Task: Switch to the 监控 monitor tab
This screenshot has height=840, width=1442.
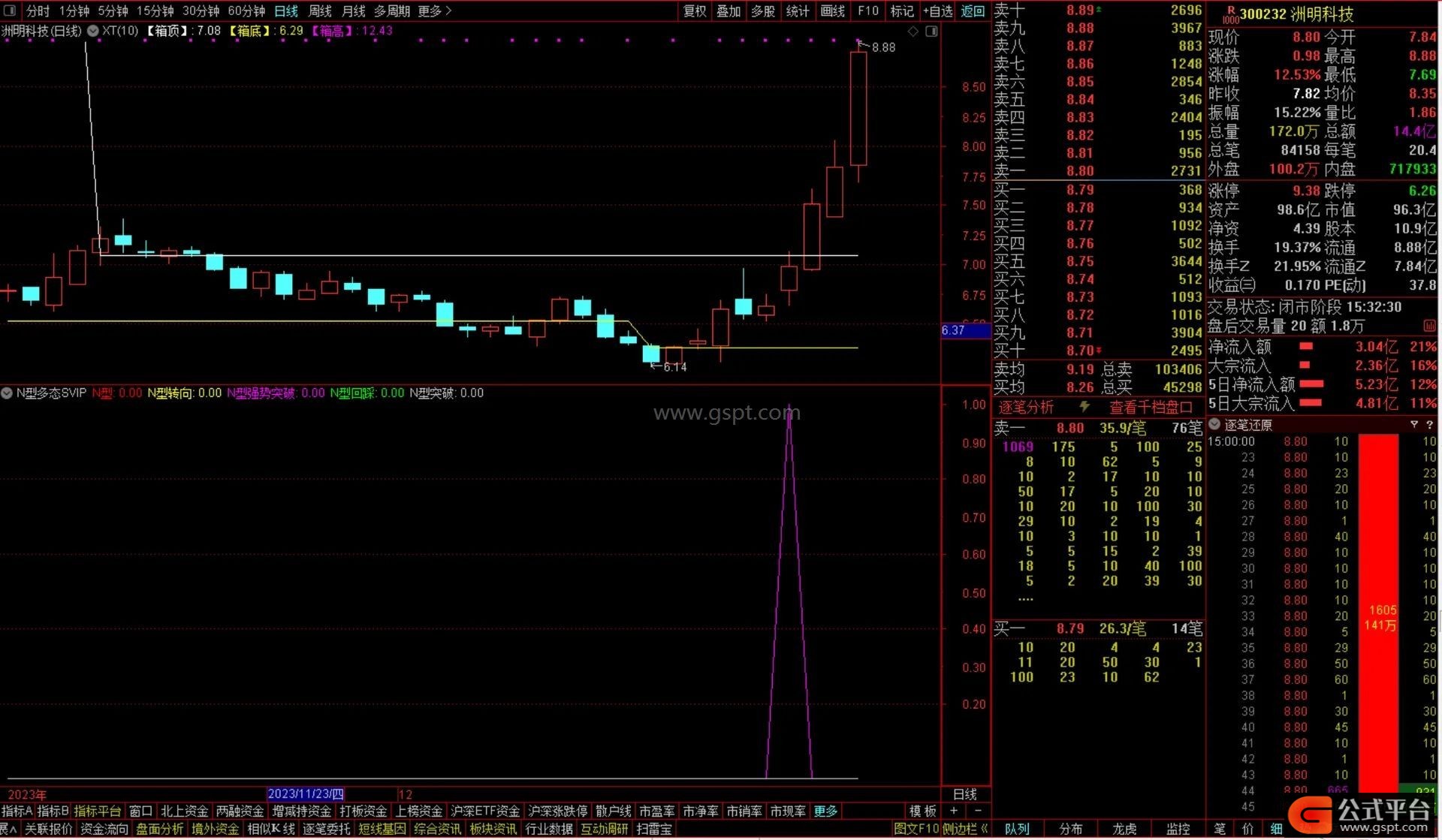Action: 1178,829
